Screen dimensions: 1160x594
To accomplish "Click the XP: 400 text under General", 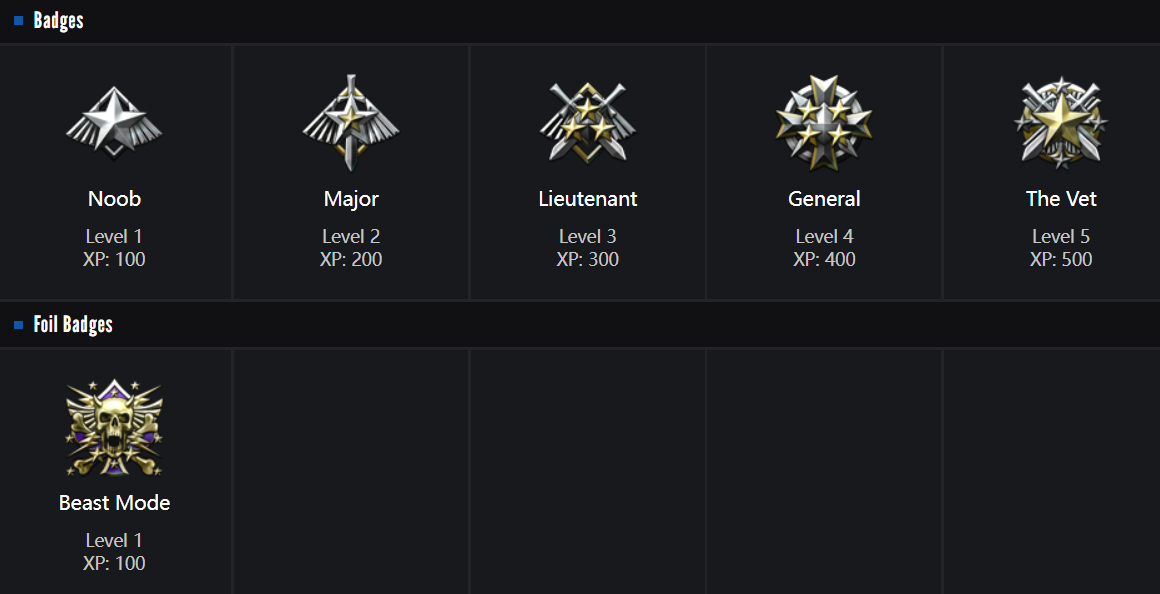I will [824, 260].
